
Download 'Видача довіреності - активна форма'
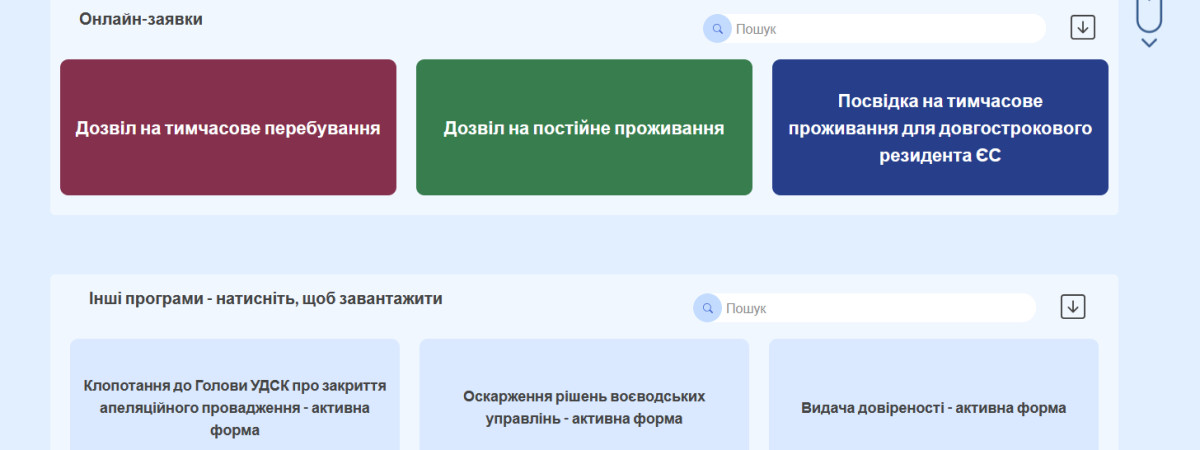pos(934,394)
